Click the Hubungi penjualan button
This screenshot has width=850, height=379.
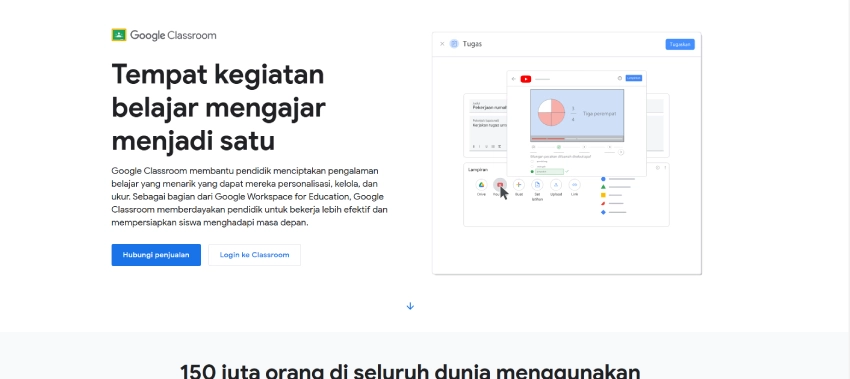(x=156, y=255)
